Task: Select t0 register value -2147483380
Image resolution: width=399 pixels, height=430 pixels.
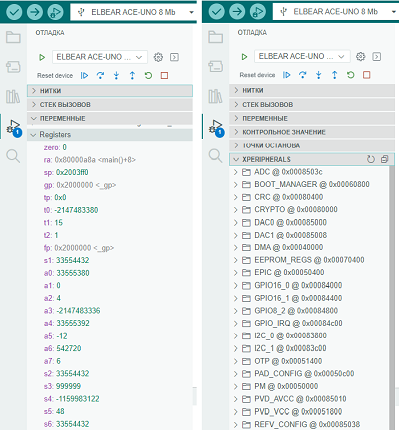Action: (x=76, y=210)
